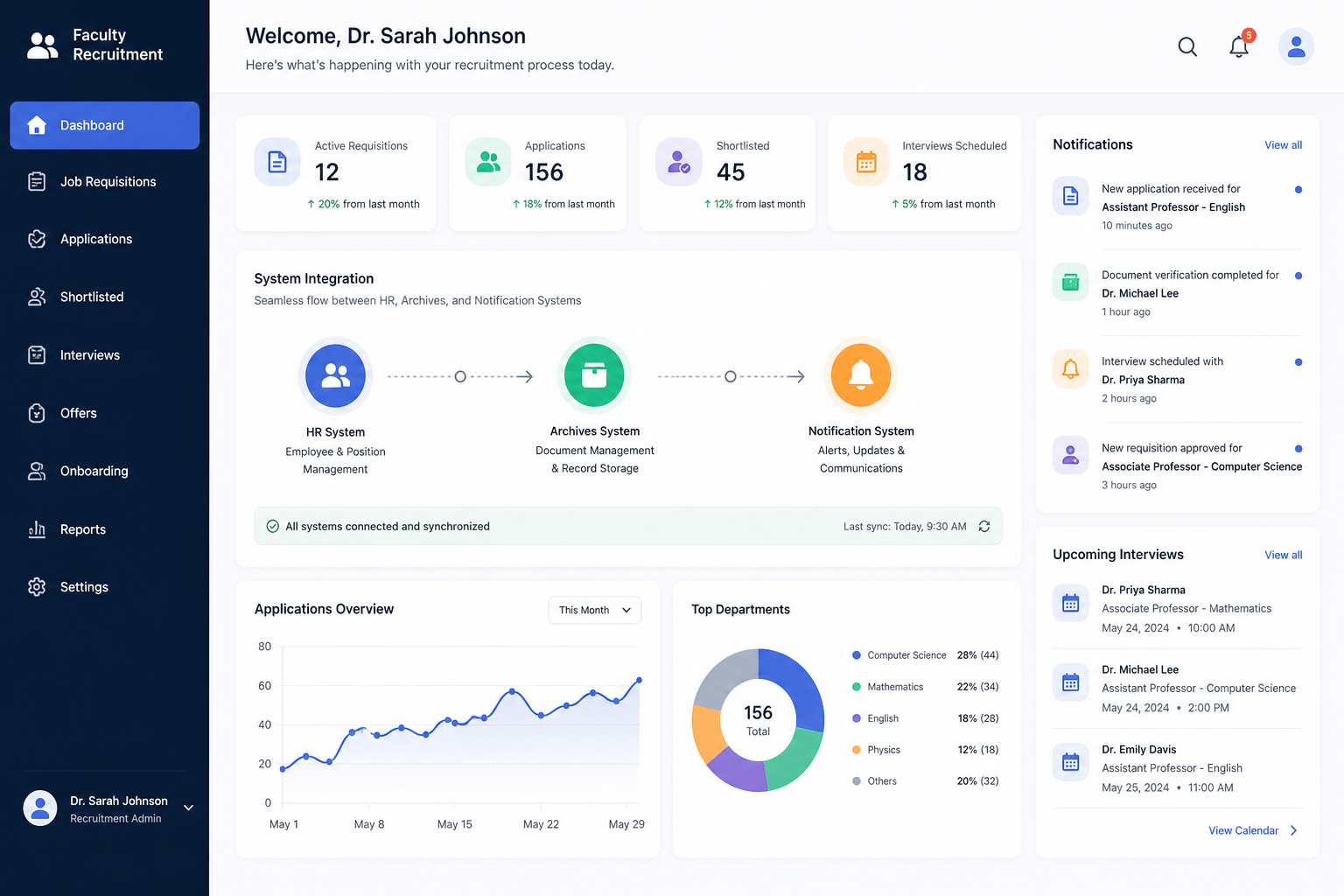
Task: Mark Assistant Professor English notification read dot
Action: pos(1298,189)
